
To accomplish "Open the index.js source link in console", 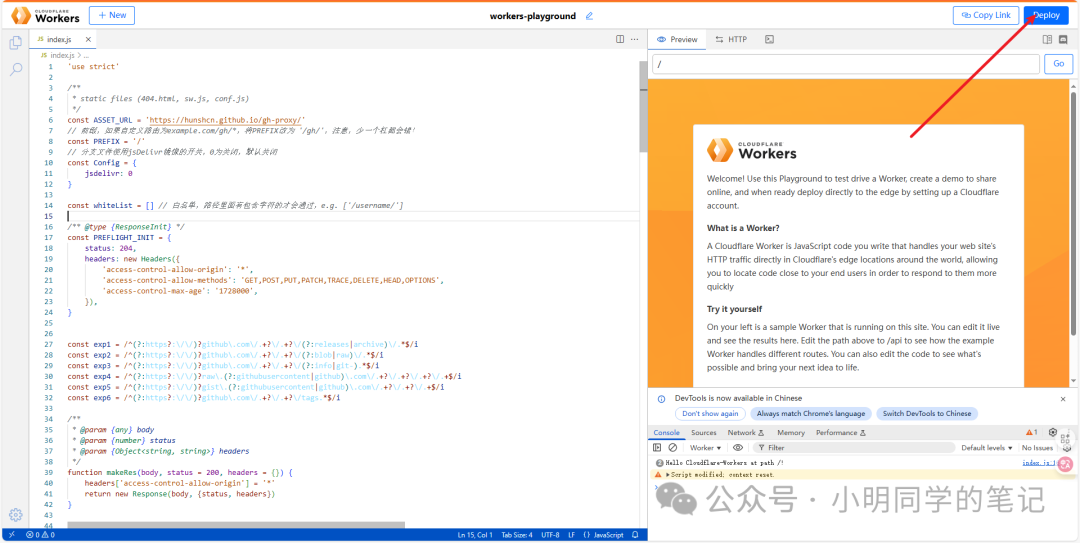I will coord(1039,463).
